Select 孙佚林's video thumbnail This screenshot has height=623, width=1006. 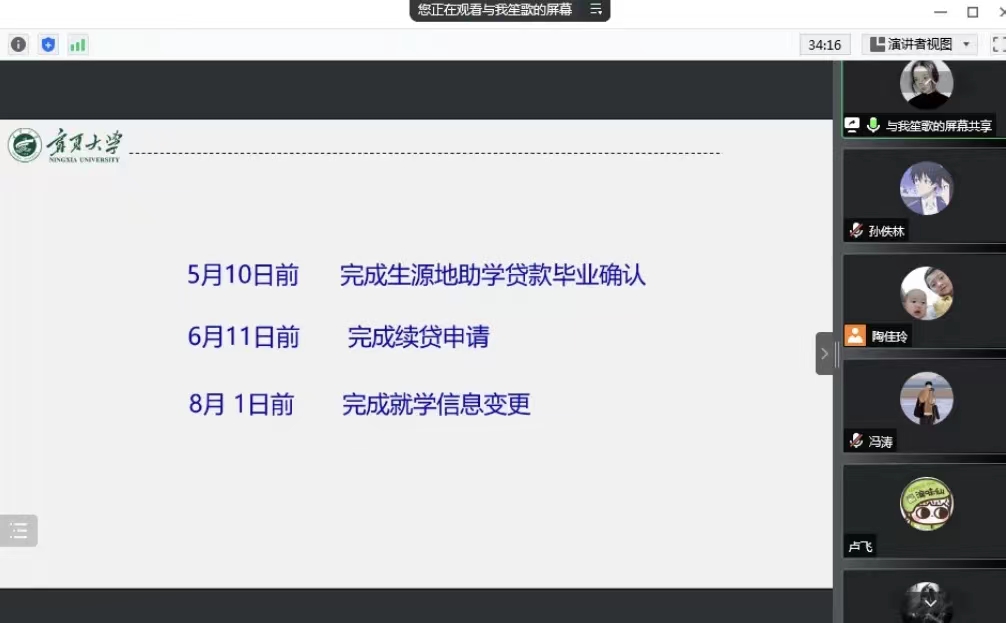point(925,189)
